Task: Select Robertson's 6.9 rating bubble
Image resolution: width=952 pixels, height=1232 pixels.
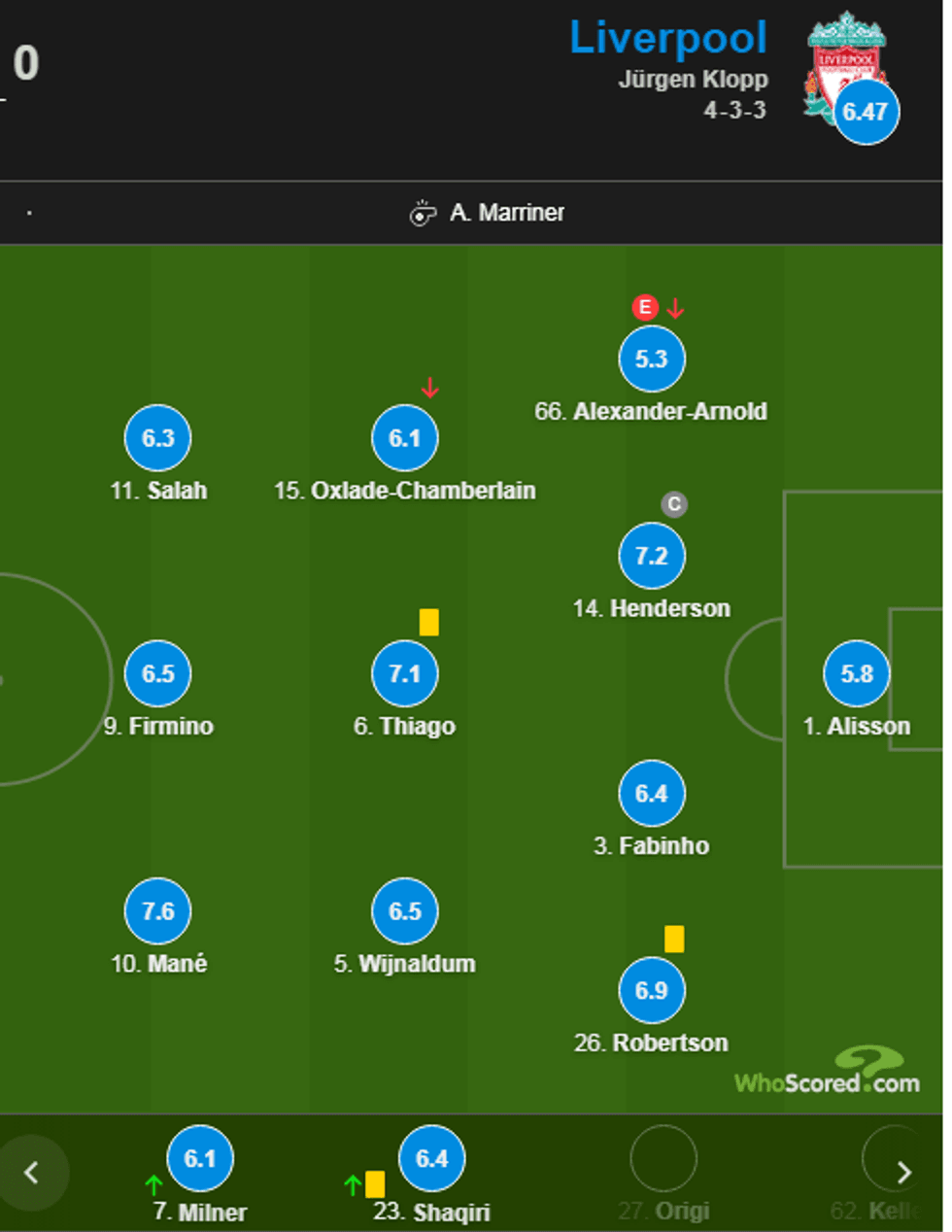Action: tap(652, 990)
